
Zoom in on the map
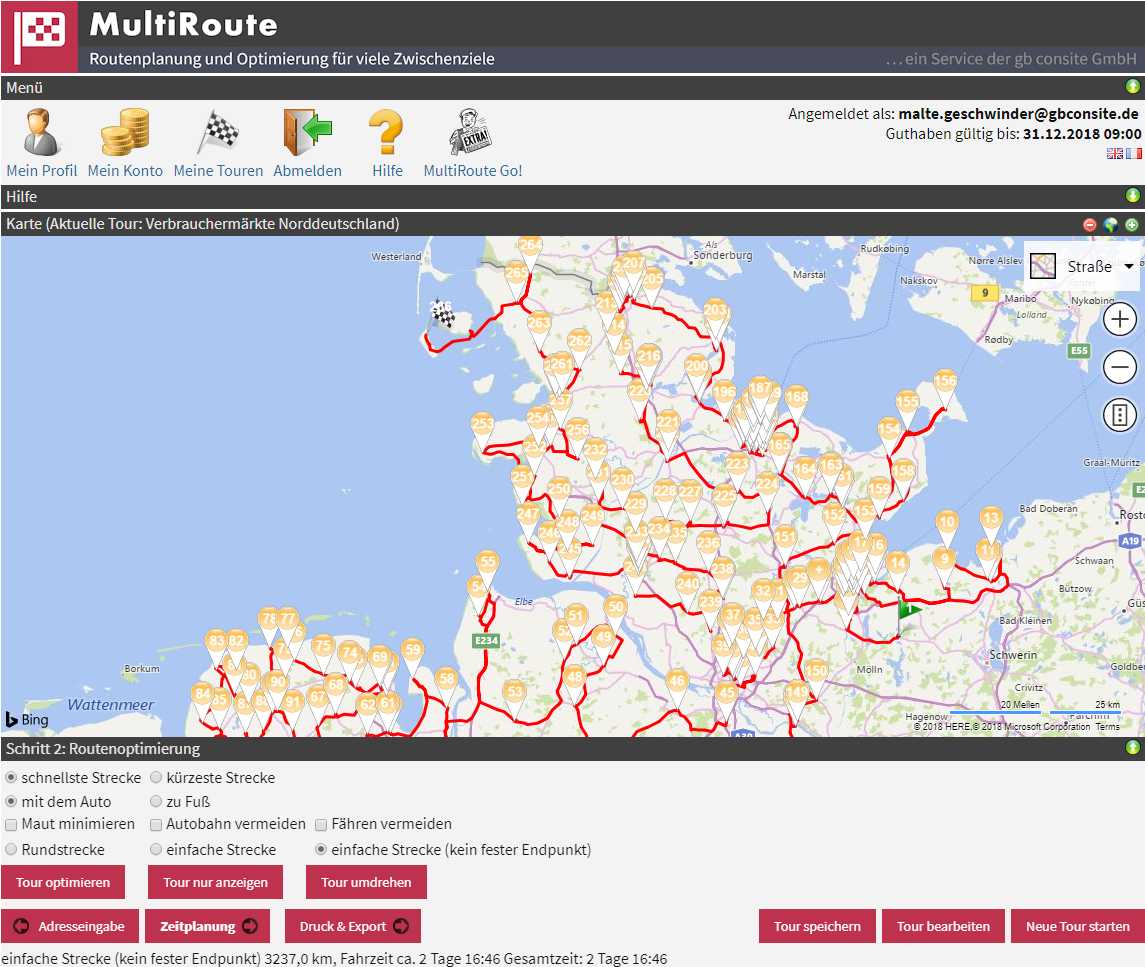tap(1119, 319)
